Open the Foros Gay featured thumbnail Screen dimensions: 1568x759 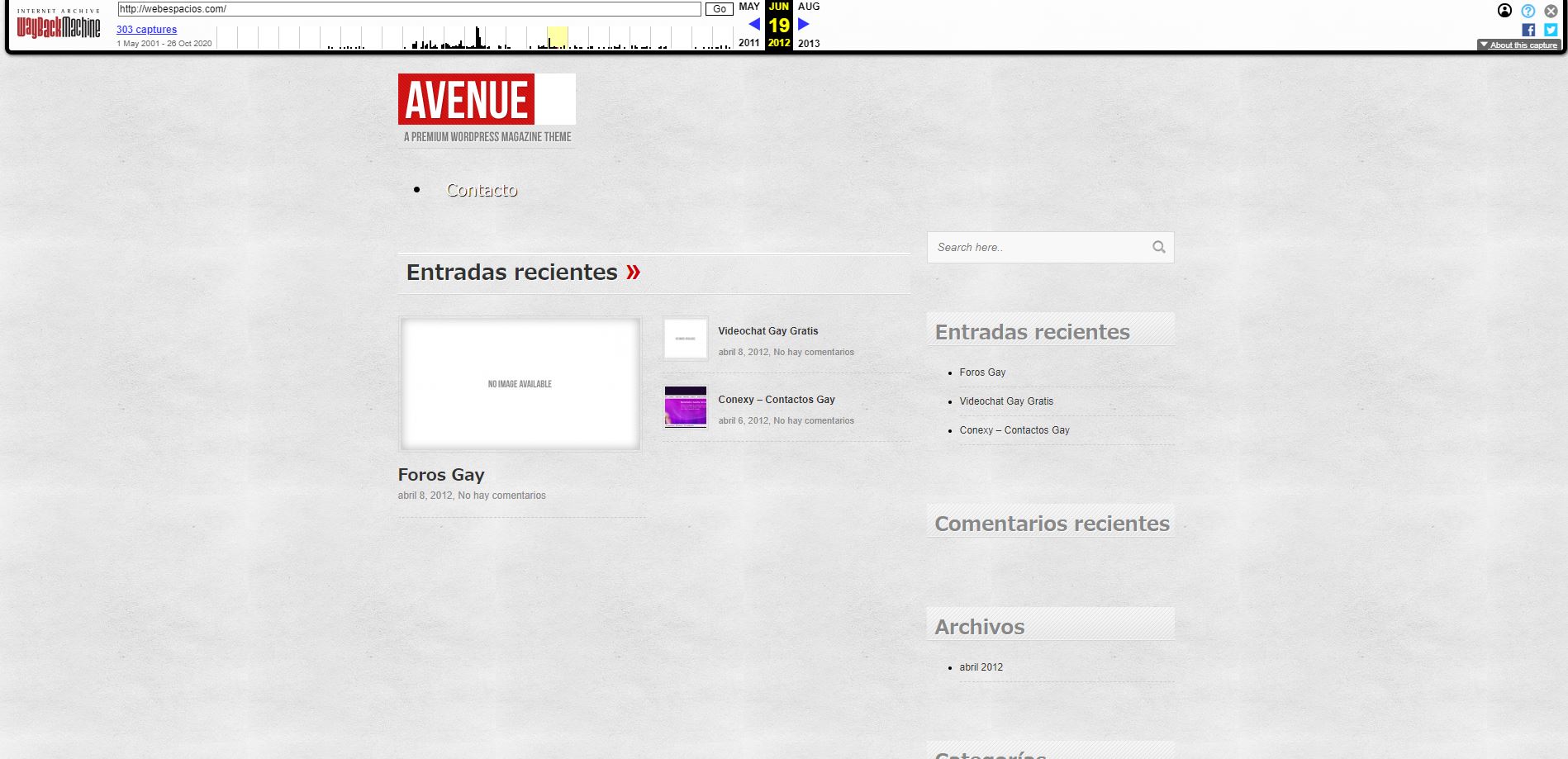coord(520,384)
